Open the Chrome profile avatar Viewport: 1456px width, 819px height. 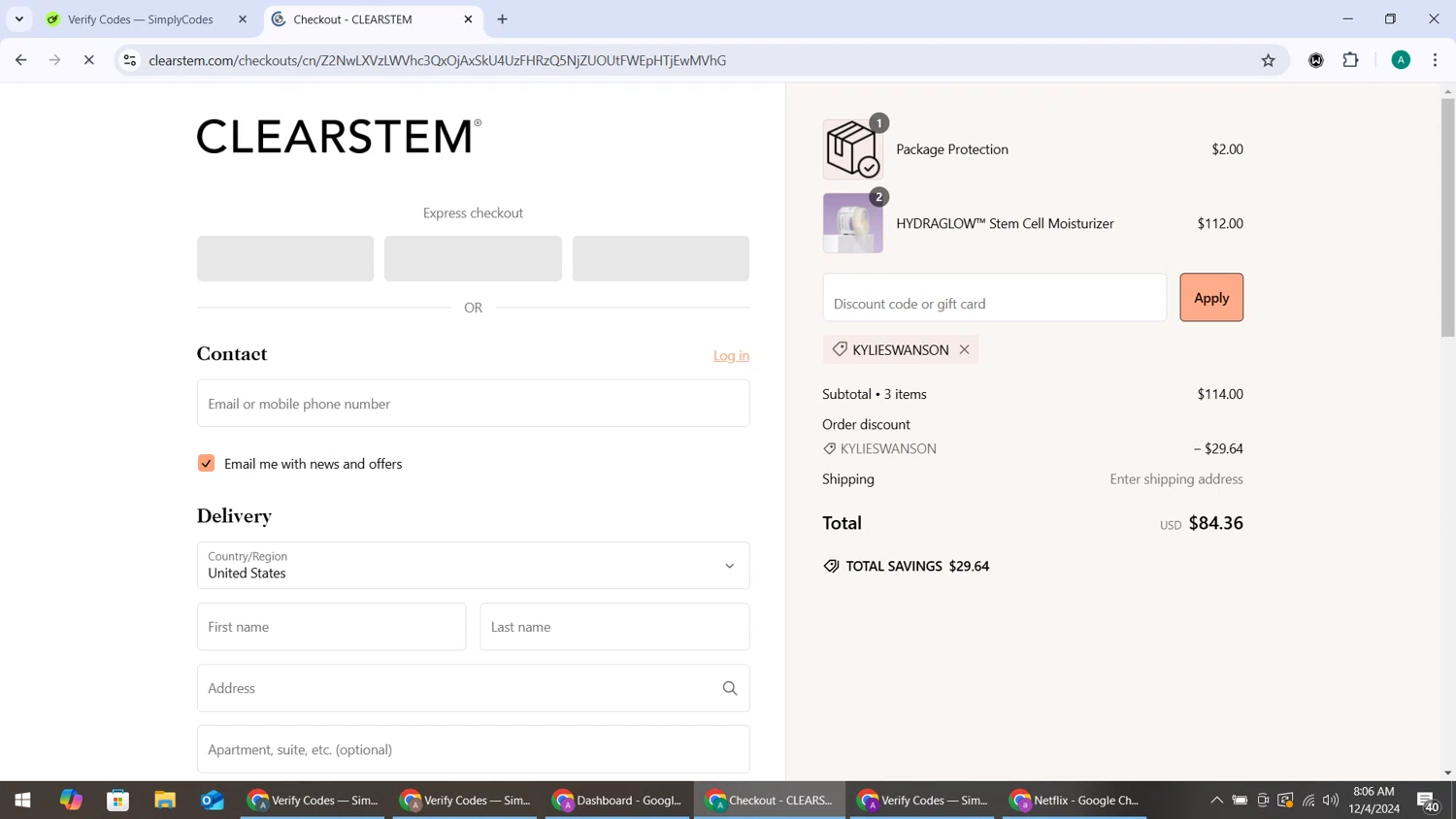coord(1401,60)
